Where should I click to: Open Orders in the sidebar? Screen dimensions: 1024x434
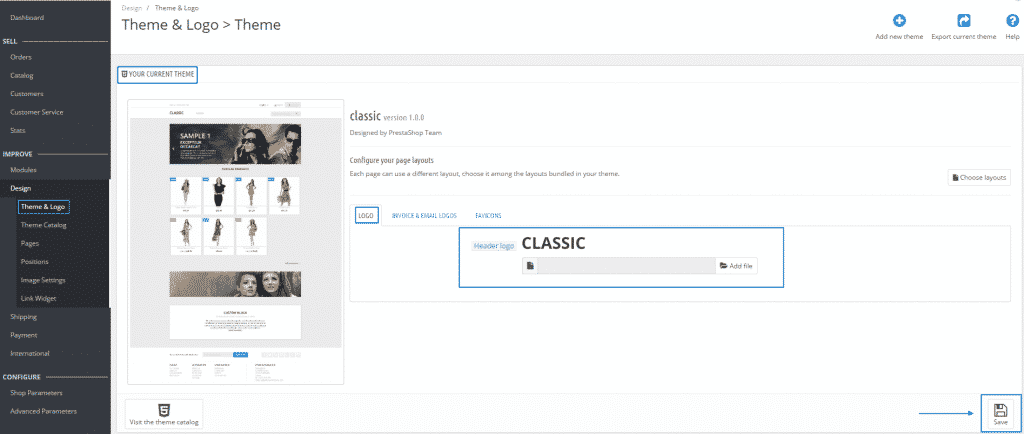click(21, 57)
